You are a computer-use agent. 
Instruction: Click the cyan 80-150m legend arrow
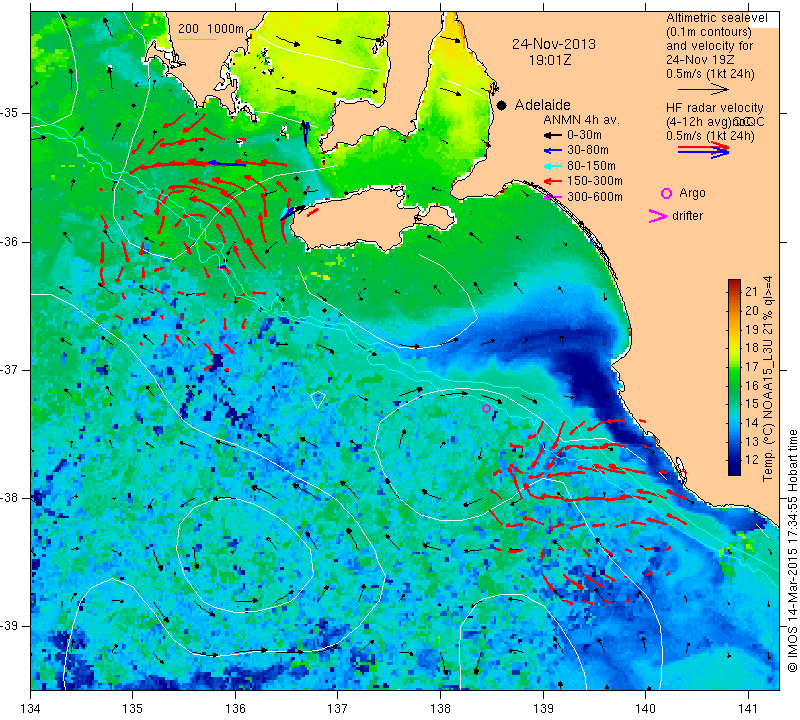coord(552,166)
